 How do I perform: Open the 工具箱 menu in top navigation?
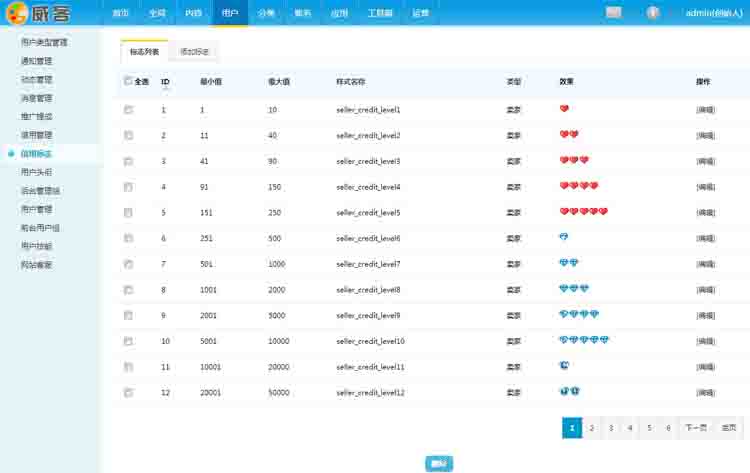379,13
